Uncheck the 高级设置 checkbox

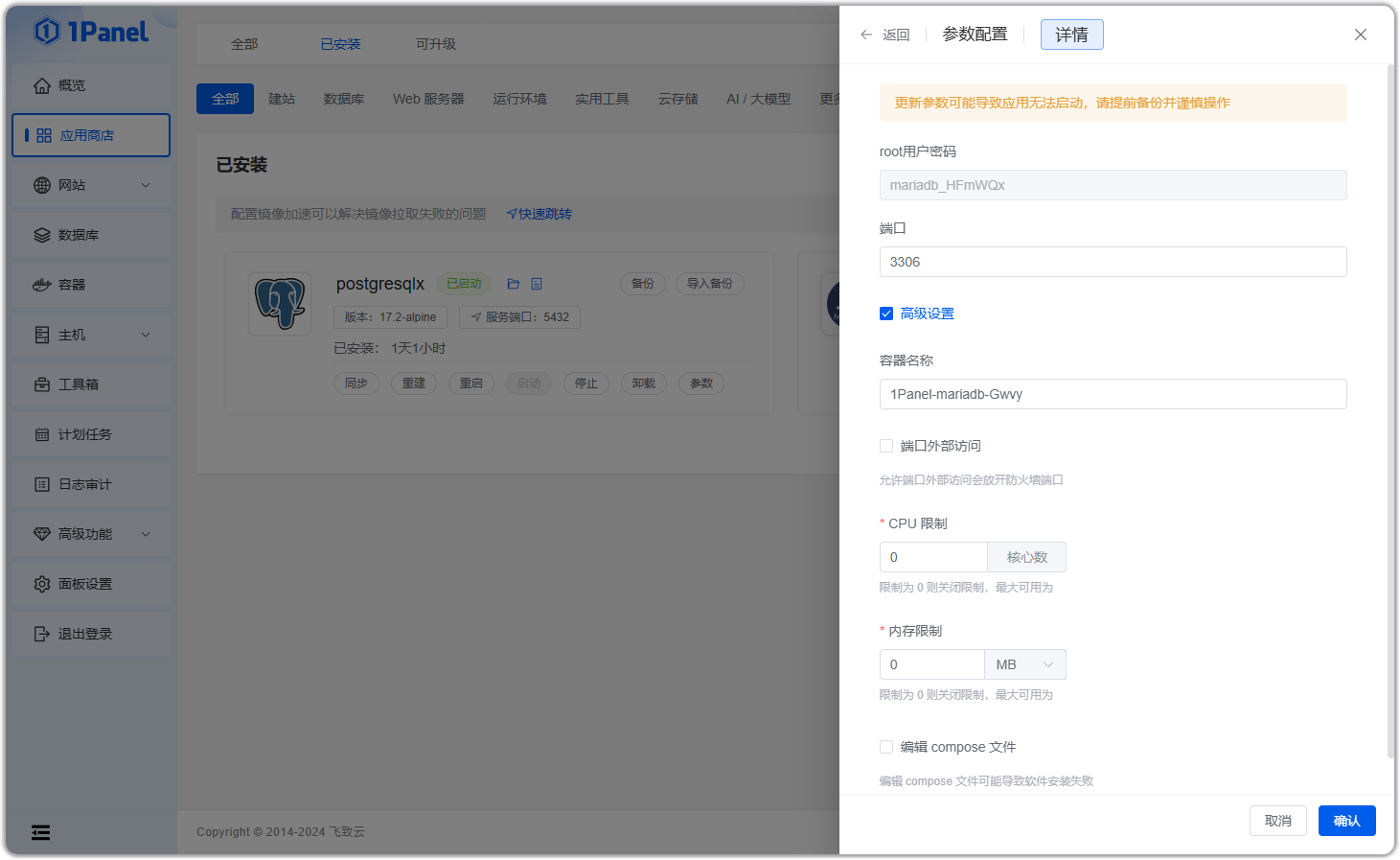pyautogui.click(x=886, y=314)
